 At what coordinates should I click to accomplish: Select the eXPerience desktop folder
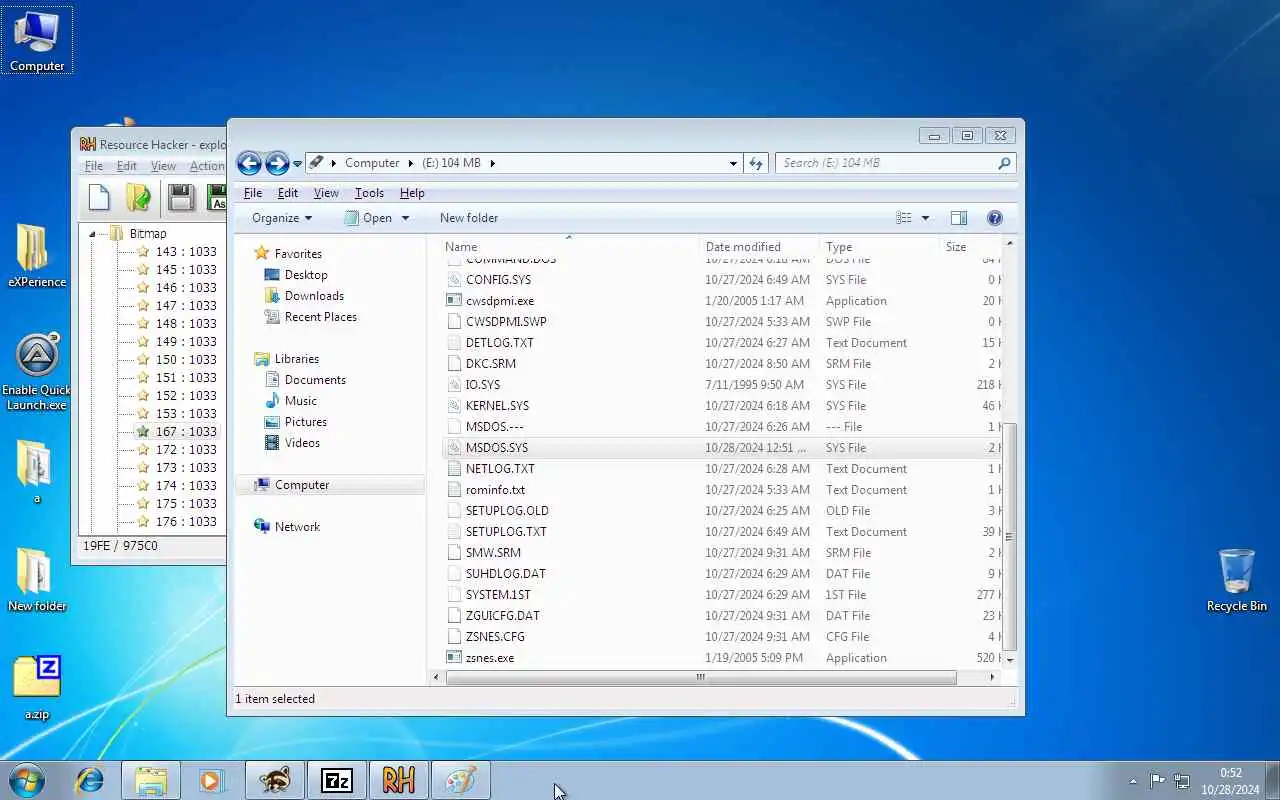click(x=37, y=256)
